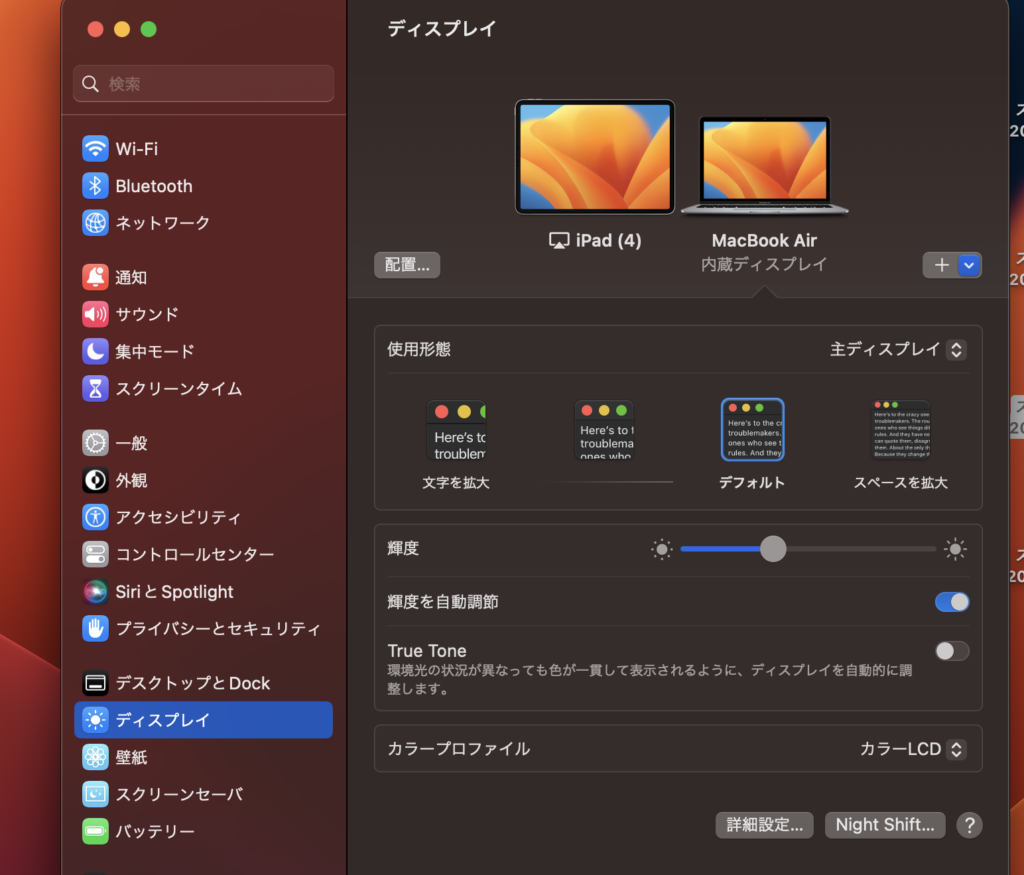This screenshot has height=875, width=1024.
Task: Click the high brightness sun icon
Action: tap(955, 549)
